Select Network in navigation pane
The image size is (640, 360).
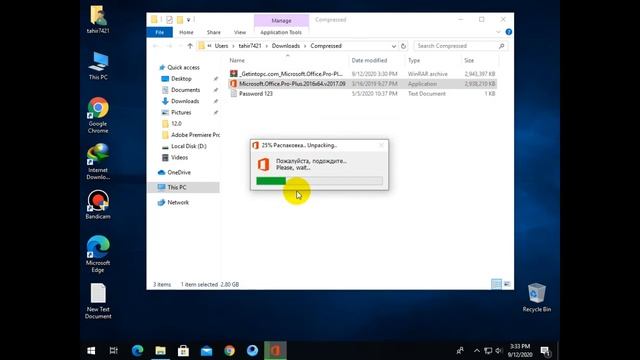click(x=178, y=202)
